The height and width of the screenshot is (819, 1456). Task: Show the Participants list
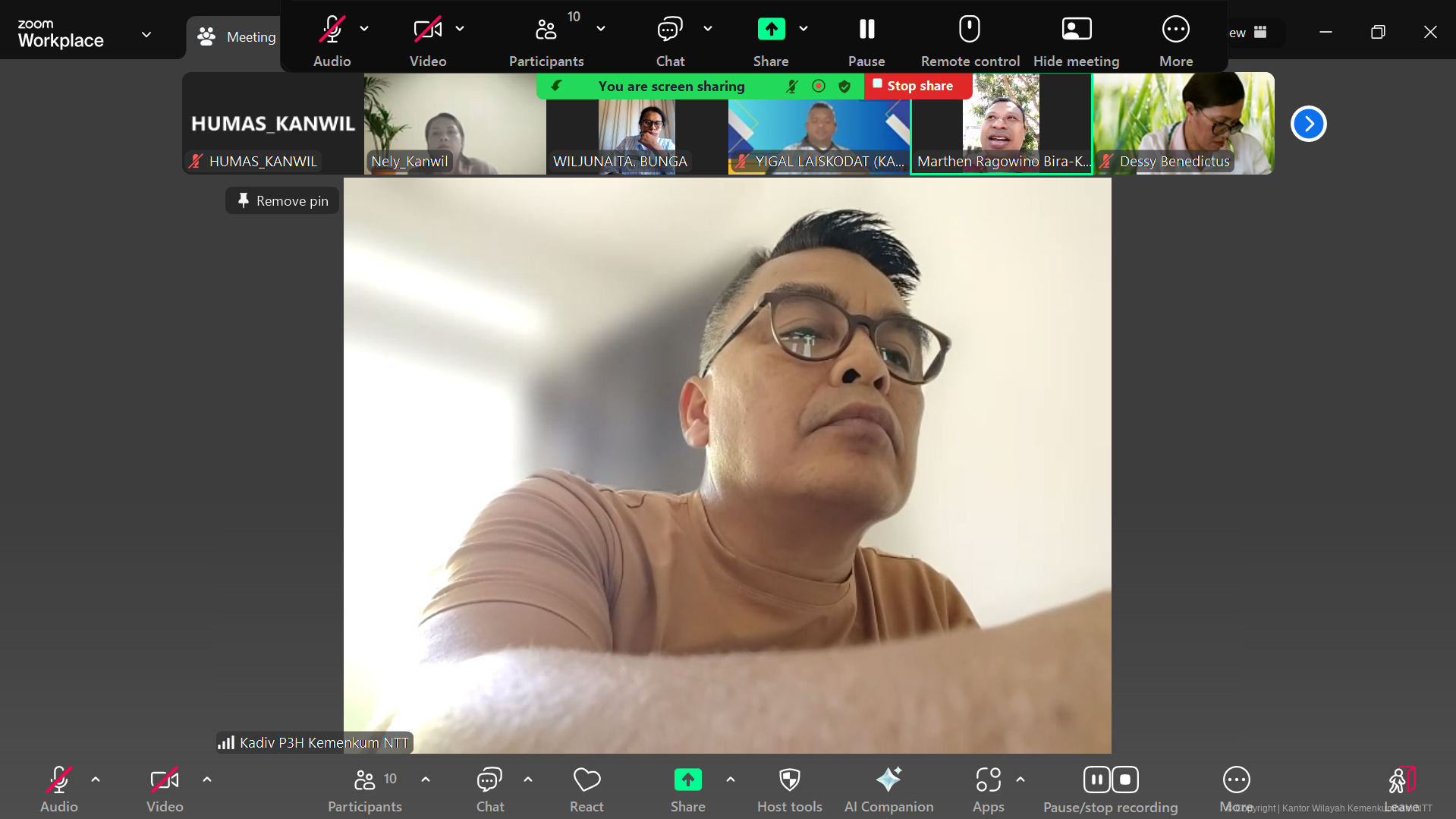[364, 788]
